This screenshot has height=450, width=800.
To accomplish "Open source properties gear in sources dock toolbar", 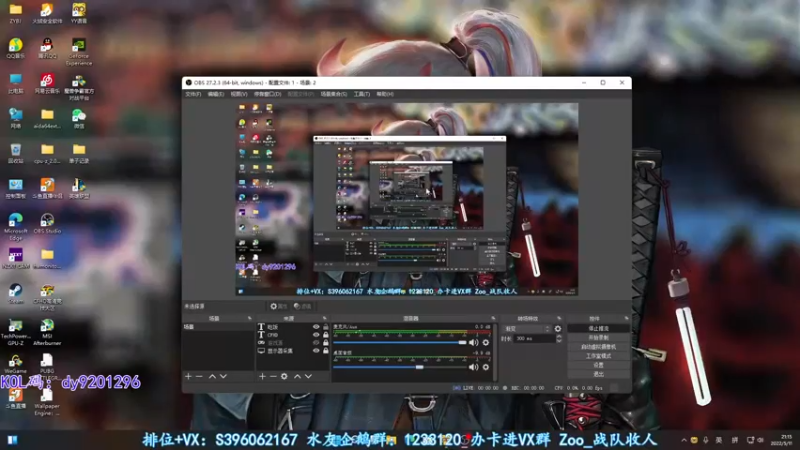I will point(284,377).
